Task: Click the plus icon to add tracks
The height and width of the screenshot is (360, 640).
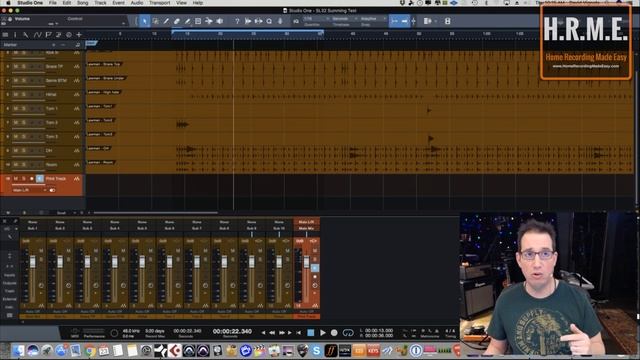Action: 79,35
